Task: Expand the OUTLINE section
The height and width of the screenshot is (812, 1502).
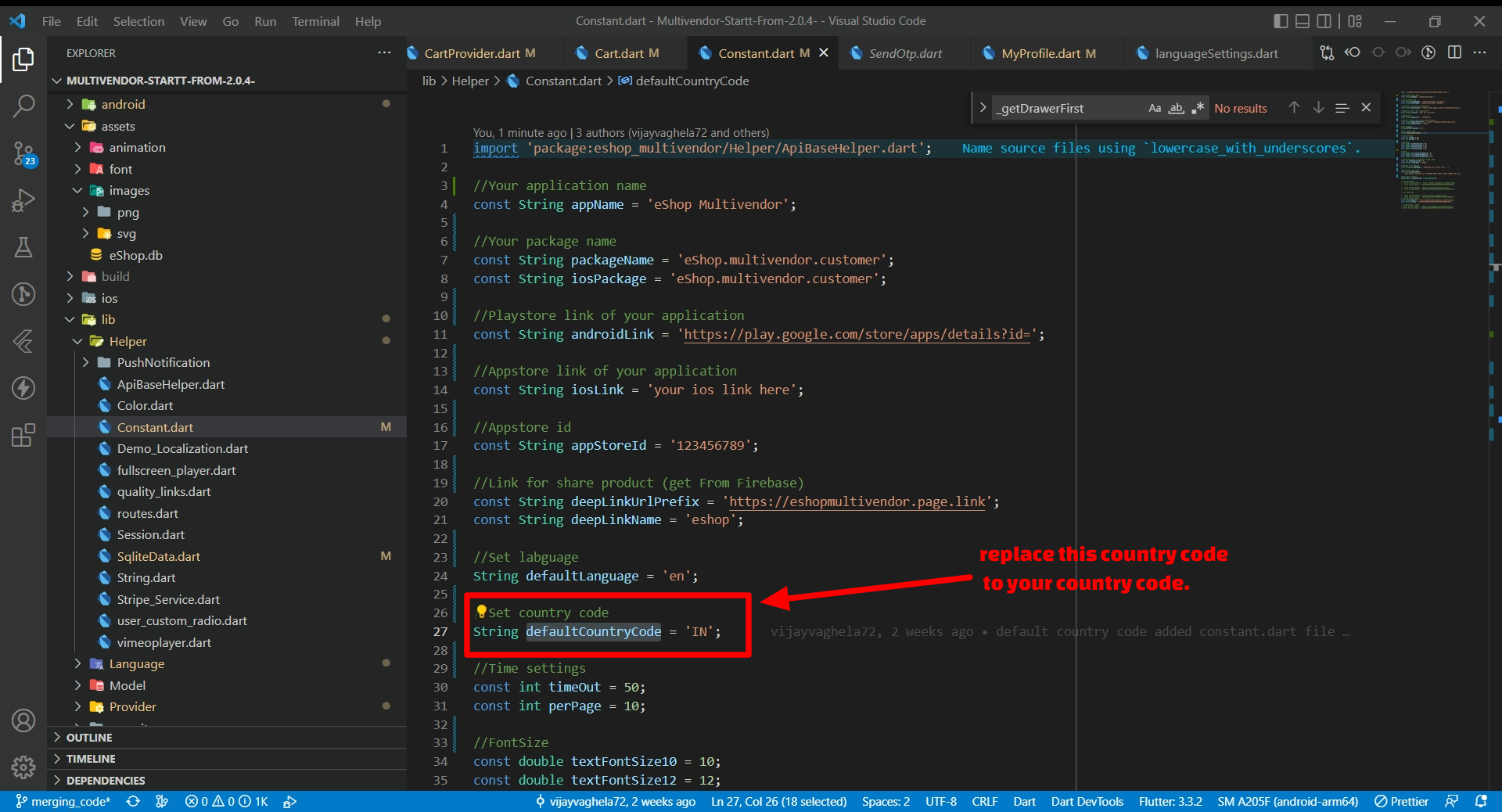Action: point(89,737)
